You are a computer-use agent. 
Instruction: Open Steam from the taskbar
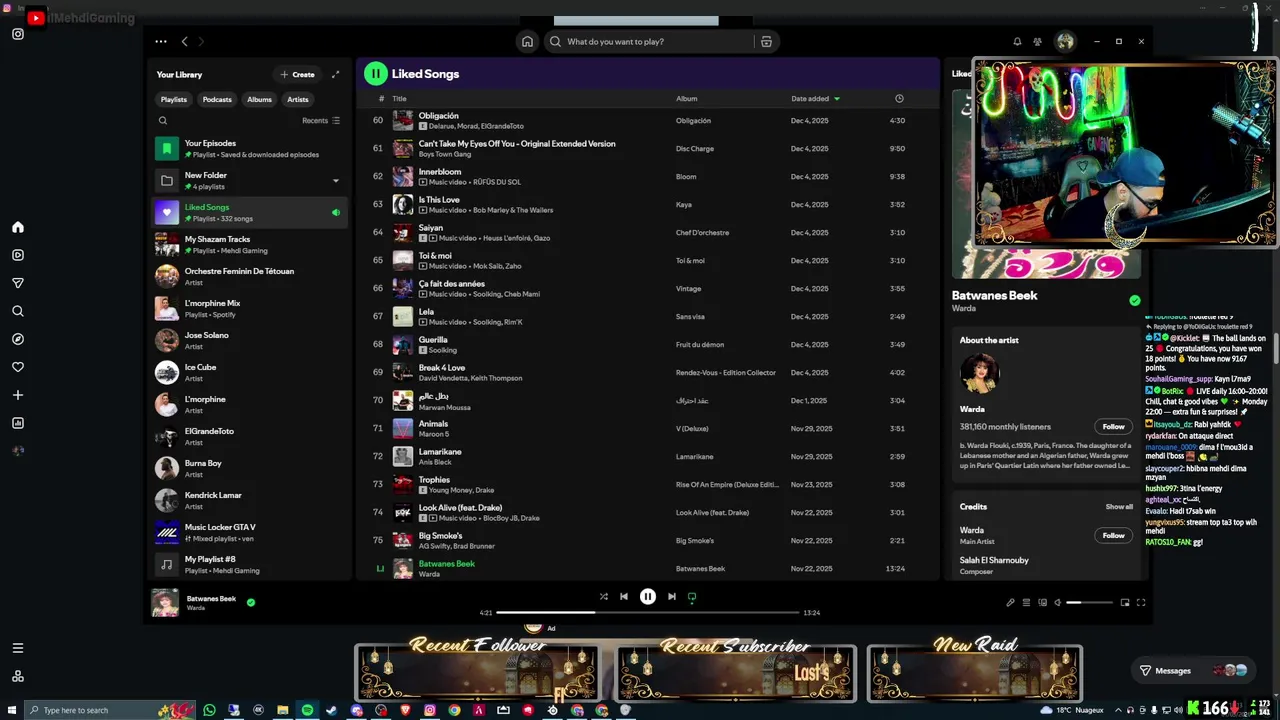[x=332, y=710]
